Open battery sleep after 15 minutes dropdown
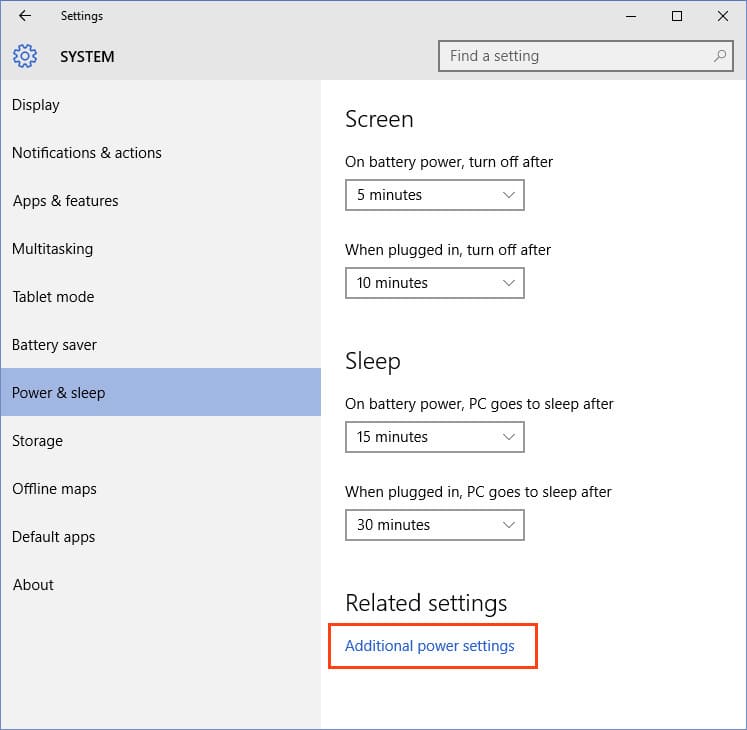Viewport: 747px width, 730px height. click(x=434, y=437)
